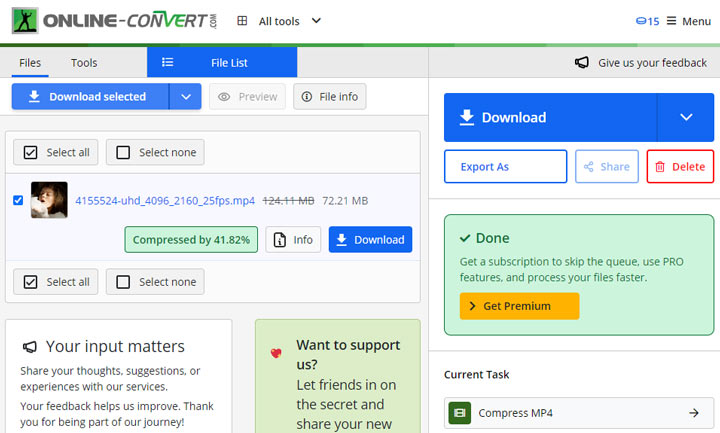Click Download selected button
The height and width of the screenshot is (433, 720).
point(90,96)
